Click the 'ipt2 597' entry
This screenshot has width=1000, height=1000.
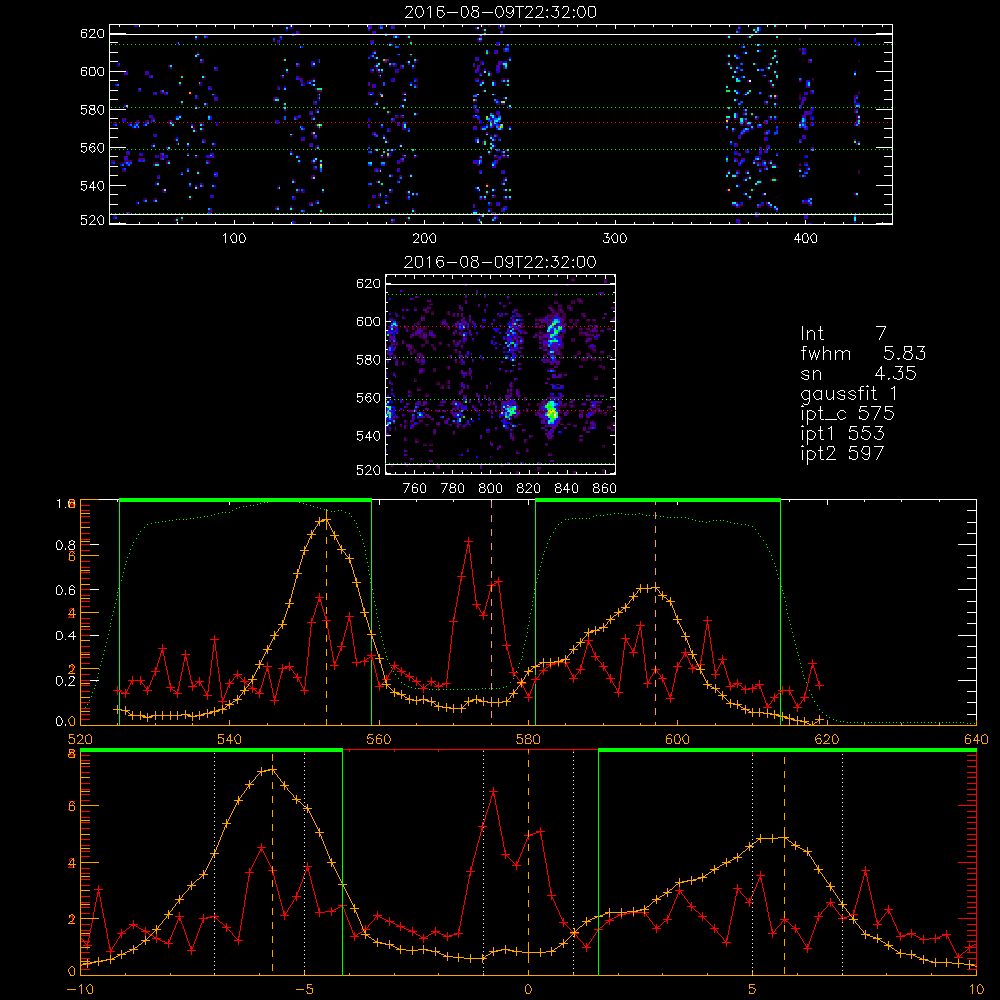click(842, 453)
